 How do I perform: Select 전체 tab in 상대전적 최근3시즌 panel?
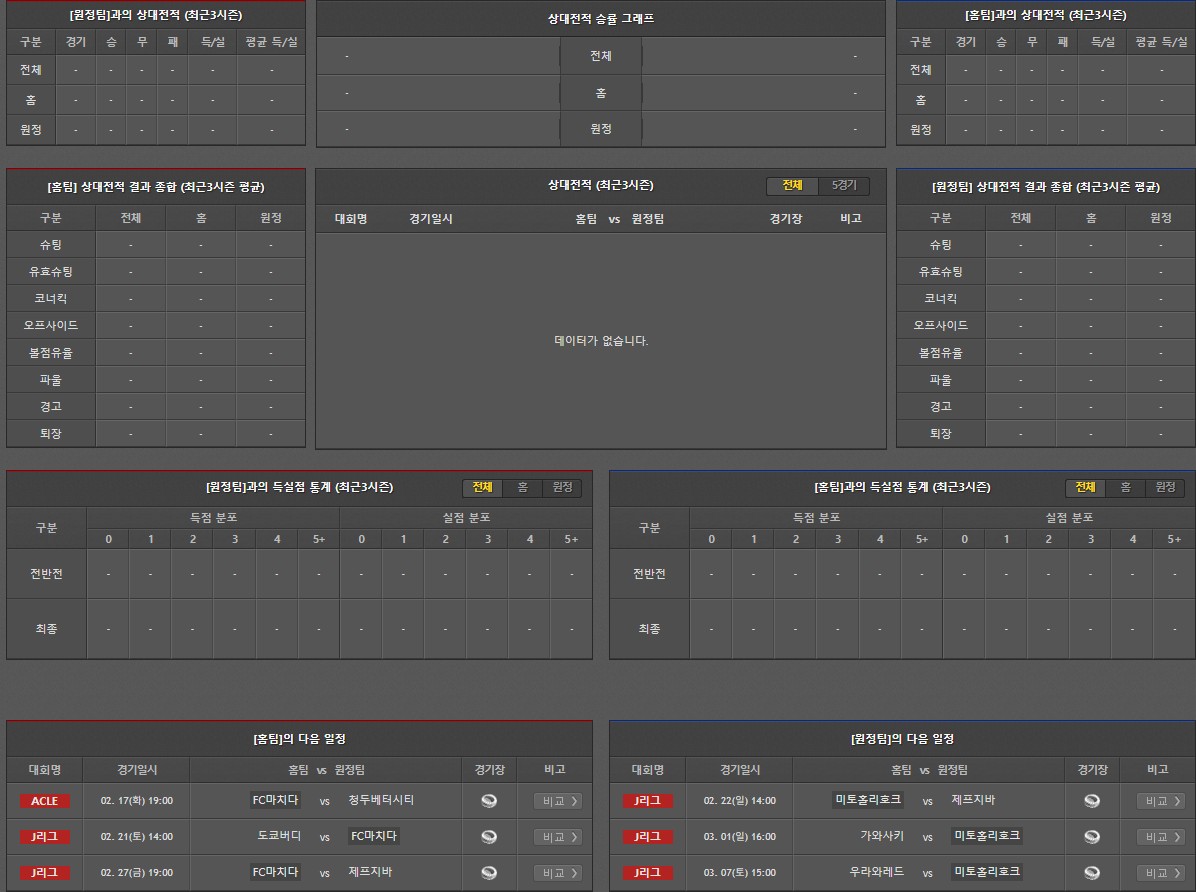pos(792,186)
